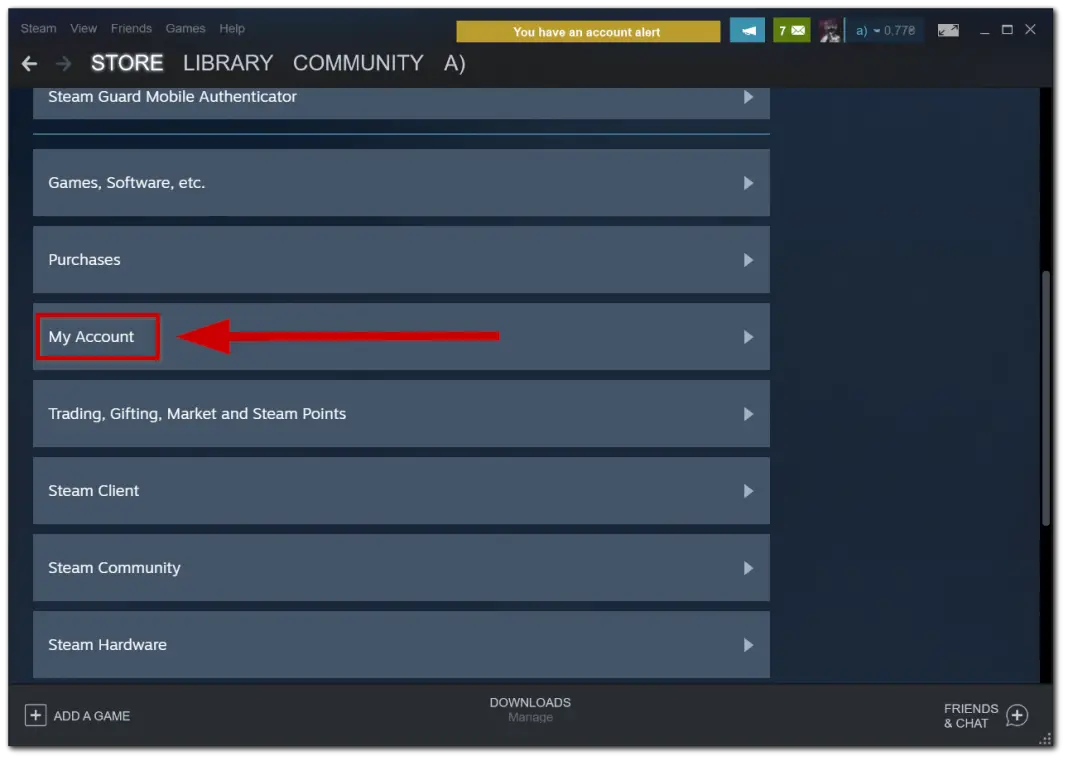The height and width of the screenshot is (761, 1068).
Task: Open the inbox showing 7 notifications
Action: pyautogui.click(x=791, y=29)
